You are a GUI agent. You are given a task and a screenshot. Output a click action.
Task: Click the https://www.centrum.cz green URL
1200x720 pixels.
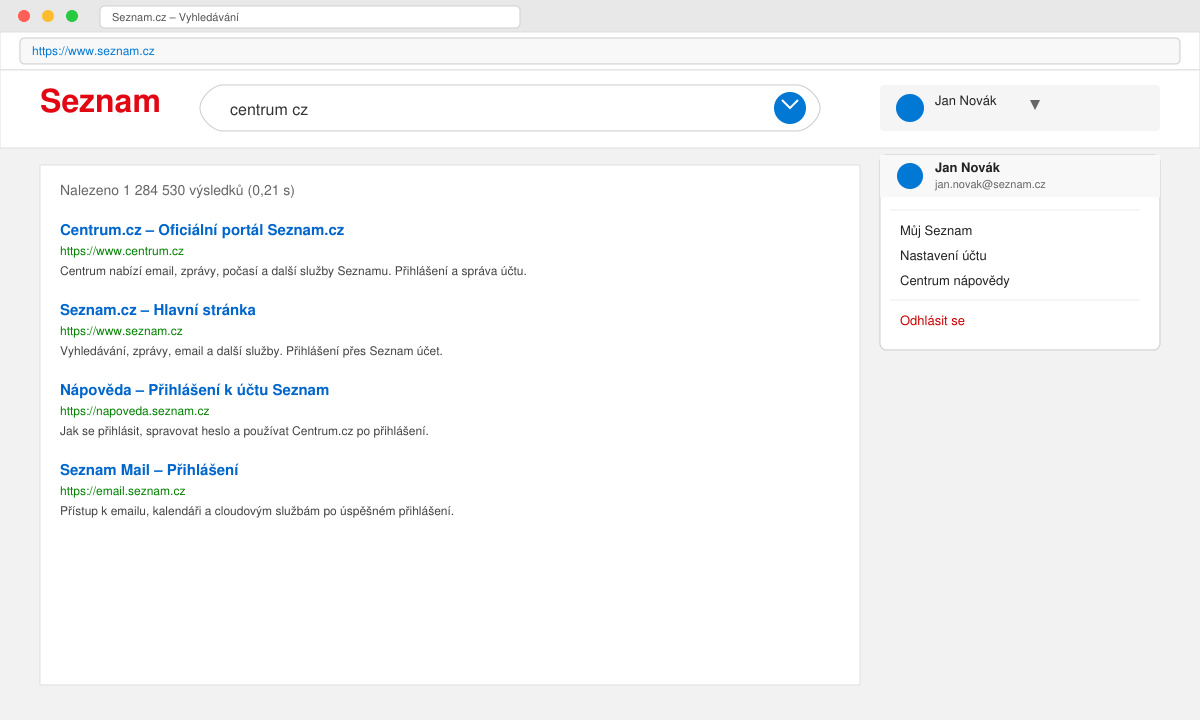pyautogui.click(x=122, y=251)
